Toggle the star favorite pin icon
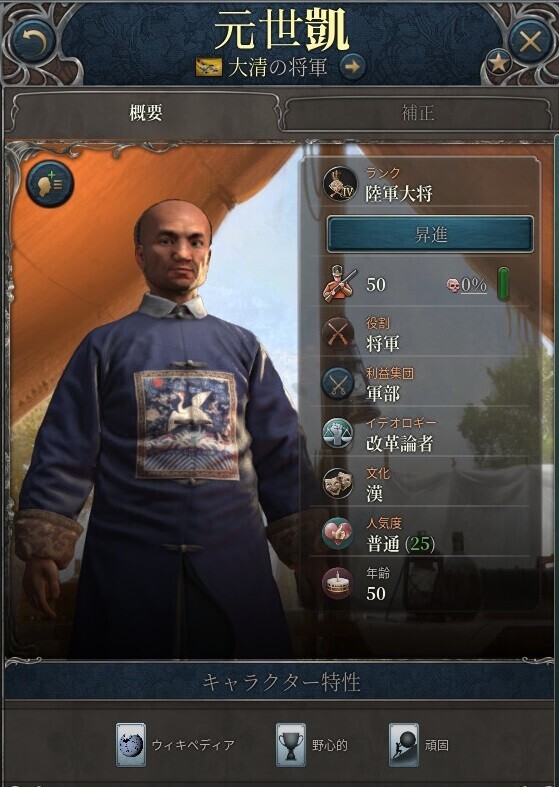The width and height of the screenshot is (559, 787). pos(498,63)
